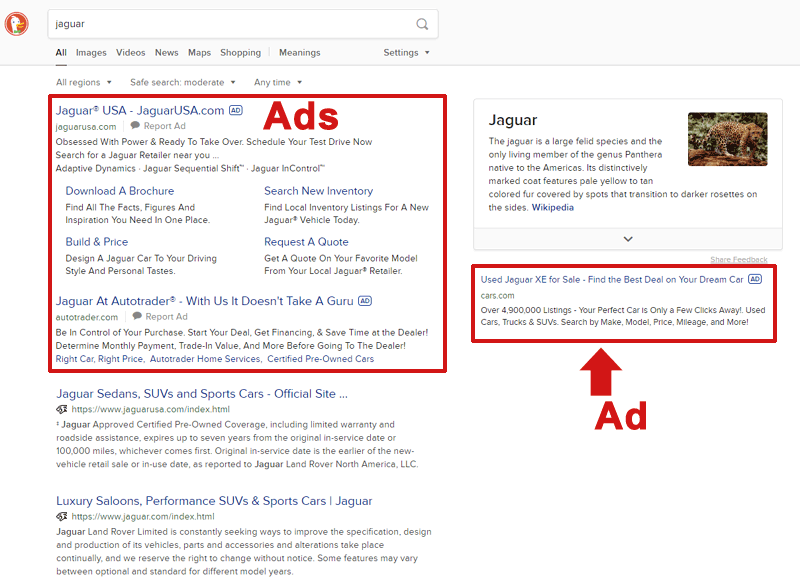Open the Meanings tab

pyautogui.click(x=299, y=51)
